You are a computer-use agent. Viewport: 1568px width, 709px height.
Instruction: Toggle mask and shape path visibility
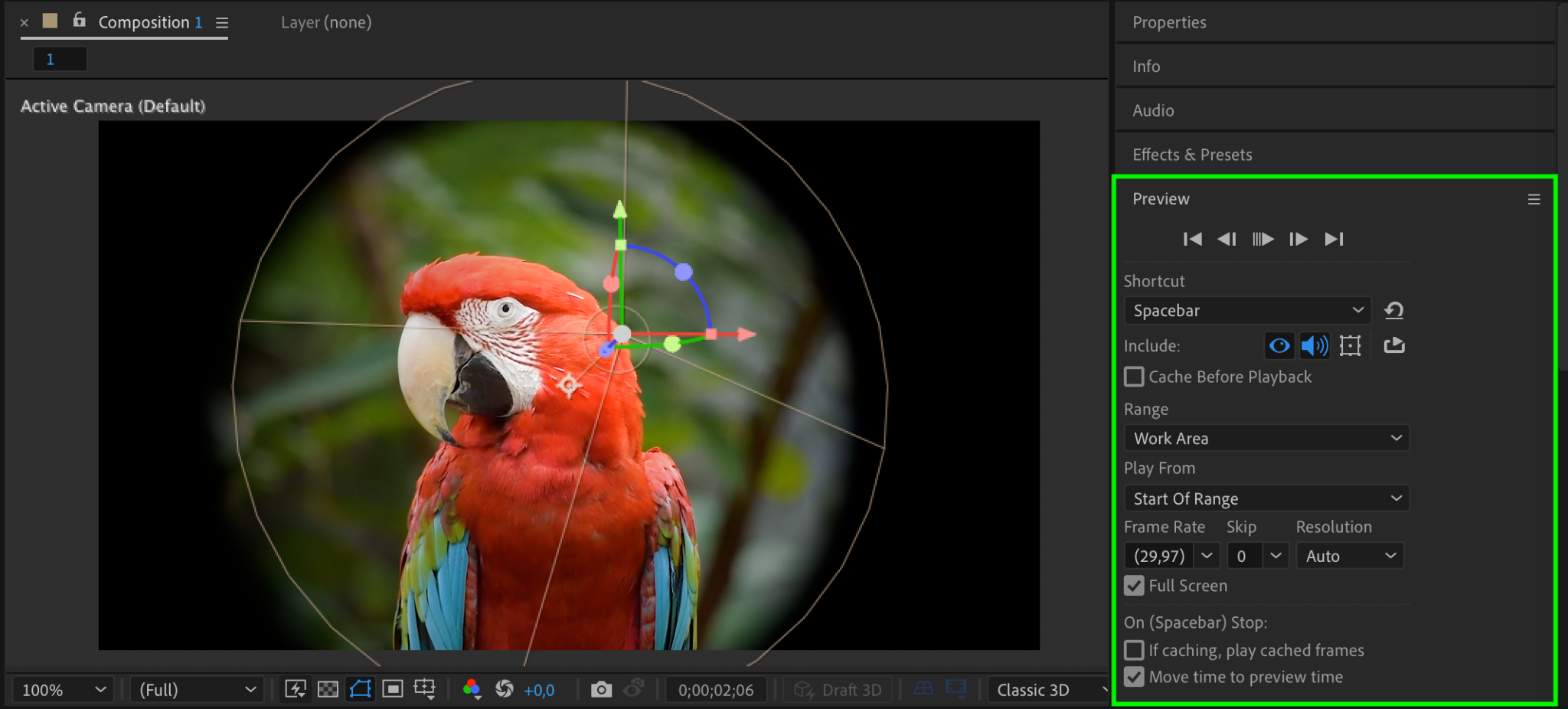click(360, 690)
